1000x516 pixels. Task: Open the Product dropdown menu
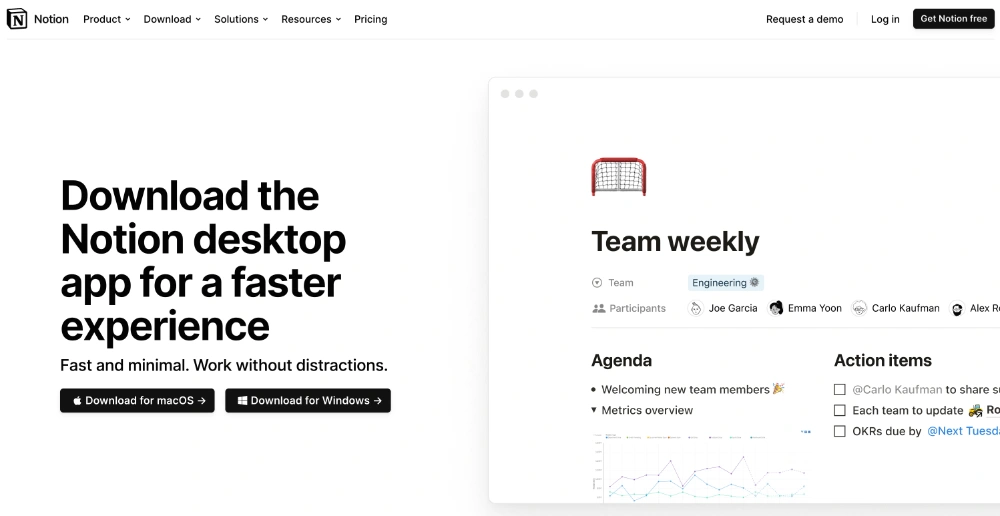coord(107,19)
